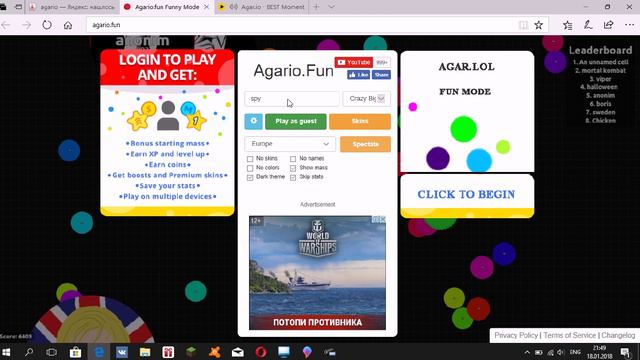
Task: Open the add notes pen icon
Action: coord(588,25)
